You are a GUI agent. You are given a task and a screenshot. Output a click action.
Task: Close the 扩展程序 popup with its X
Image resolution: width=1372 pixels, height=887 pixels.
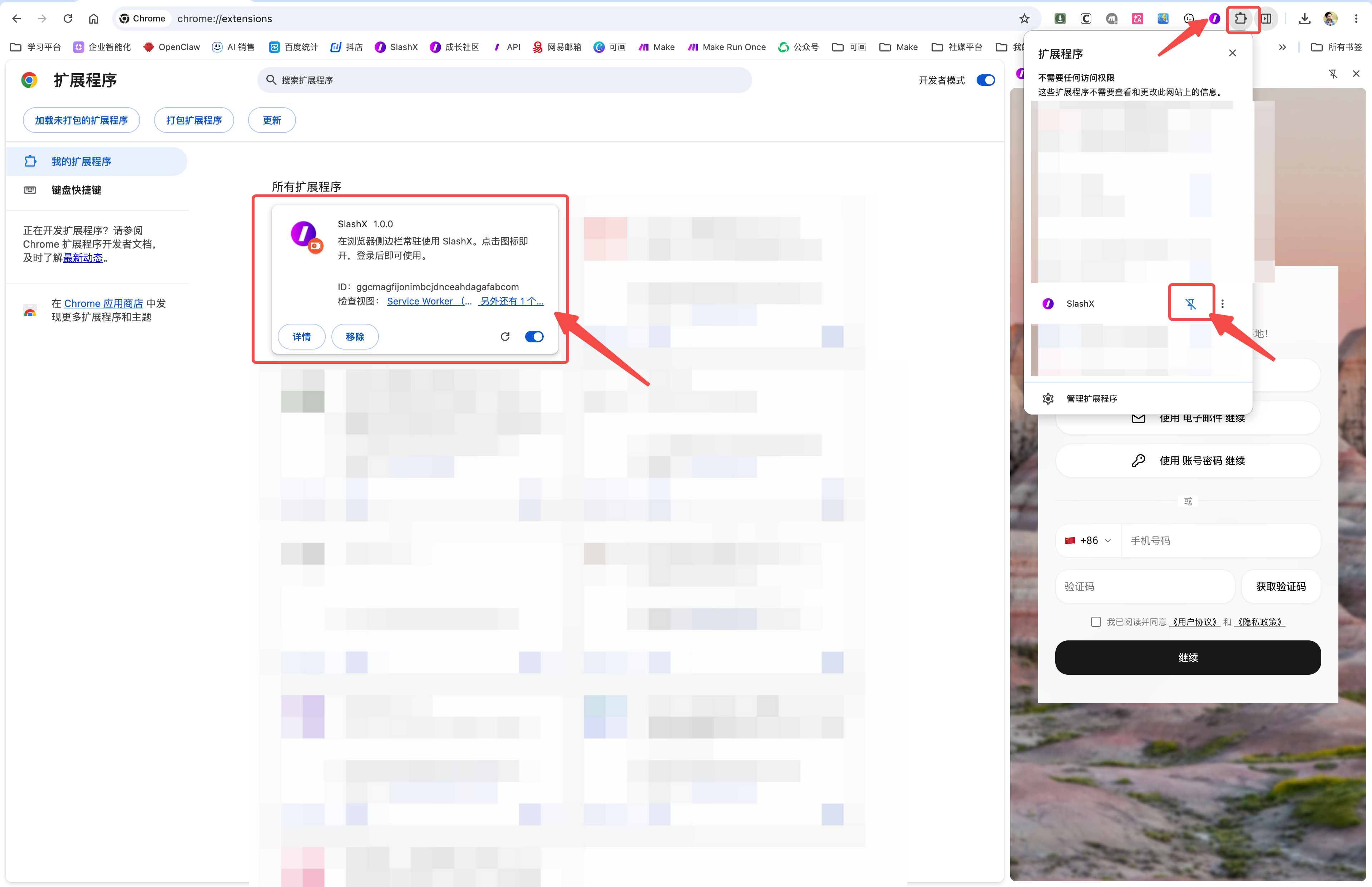(x=1233, y=53)
